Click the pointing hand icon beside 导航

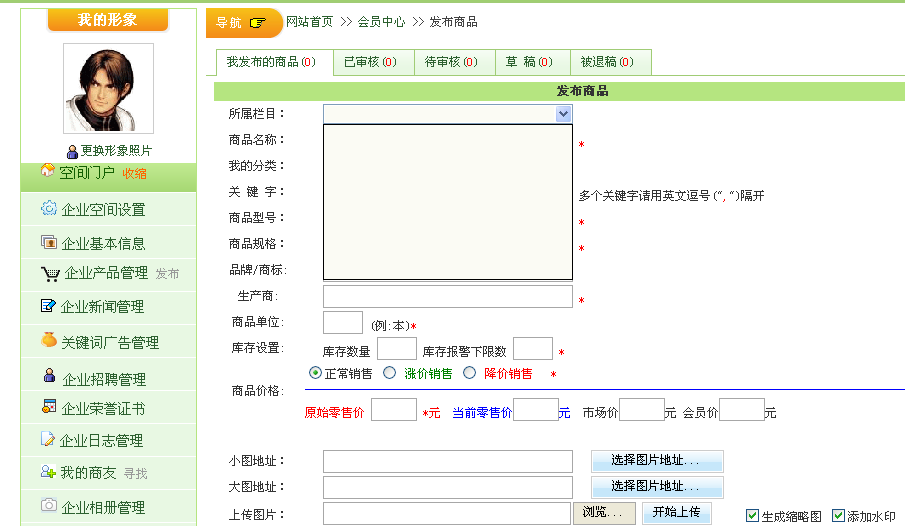click(257, 23)
